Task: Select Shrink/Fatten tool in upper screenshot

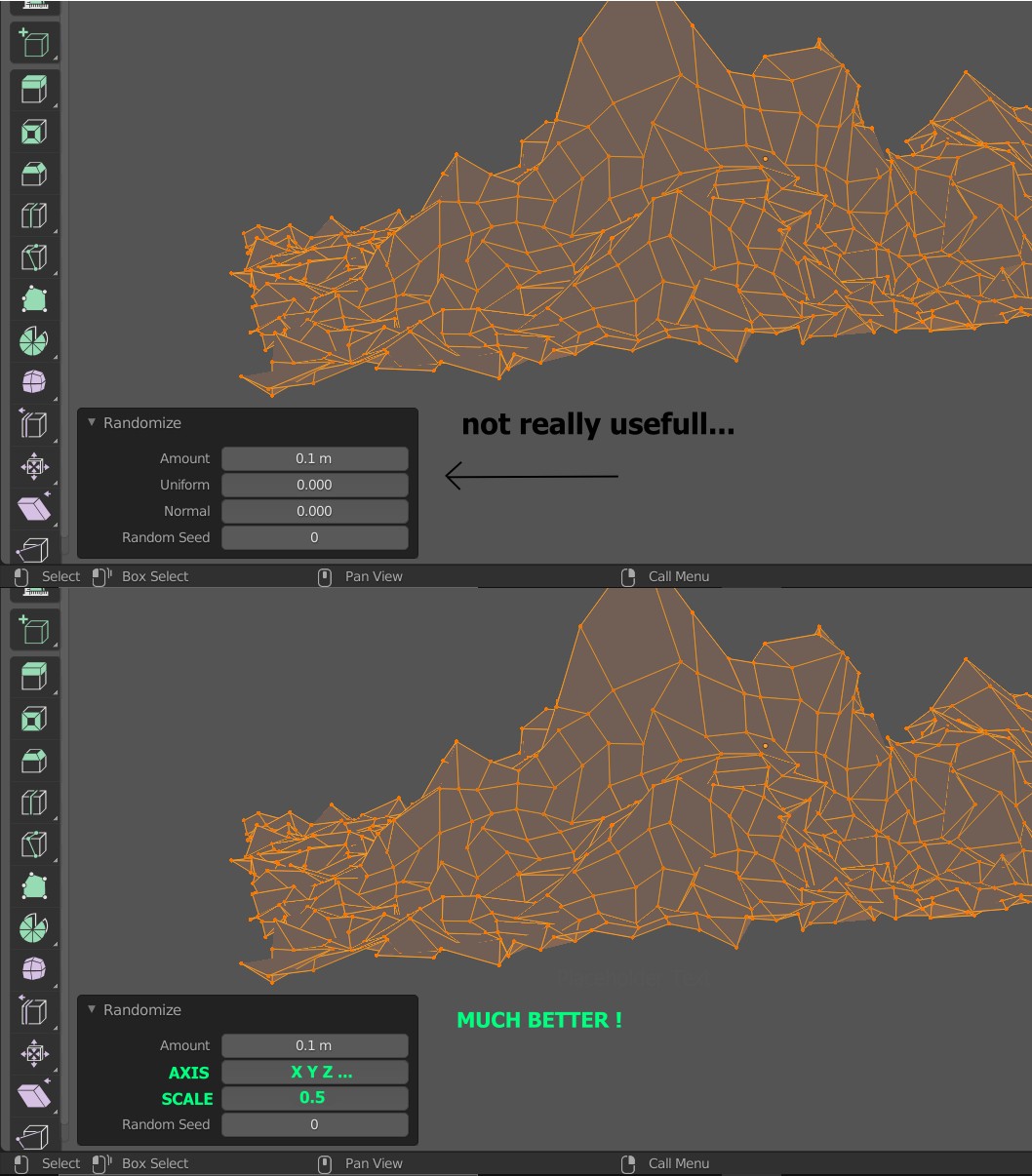Action: pos(34,466)
